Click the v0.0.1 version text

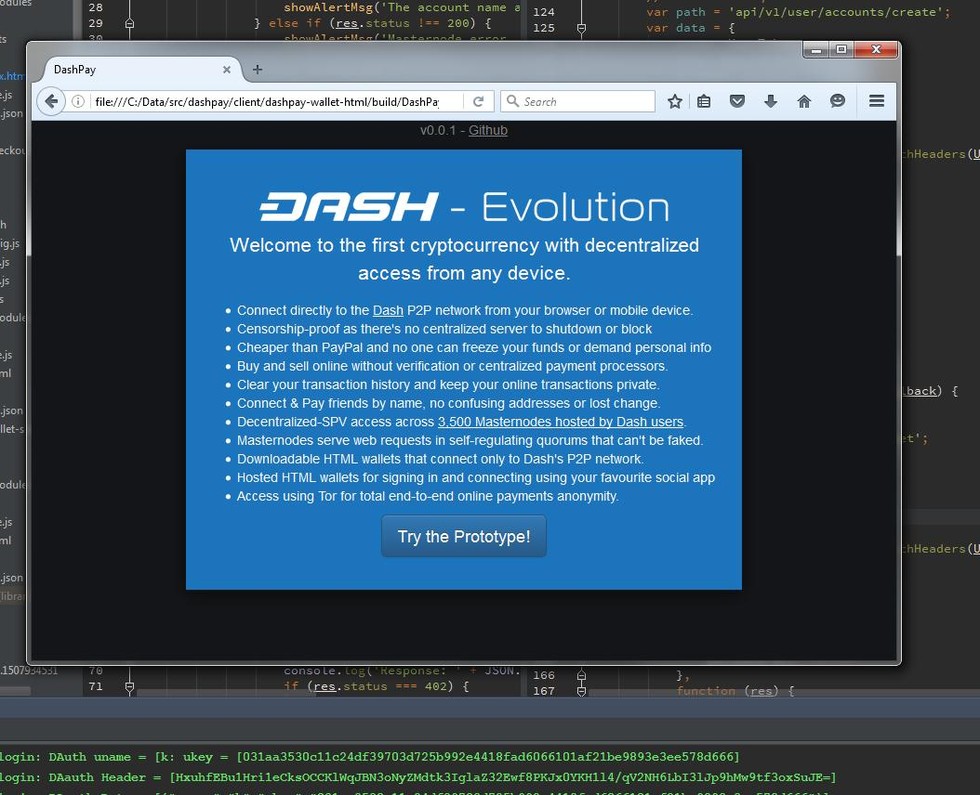[438, 131]
